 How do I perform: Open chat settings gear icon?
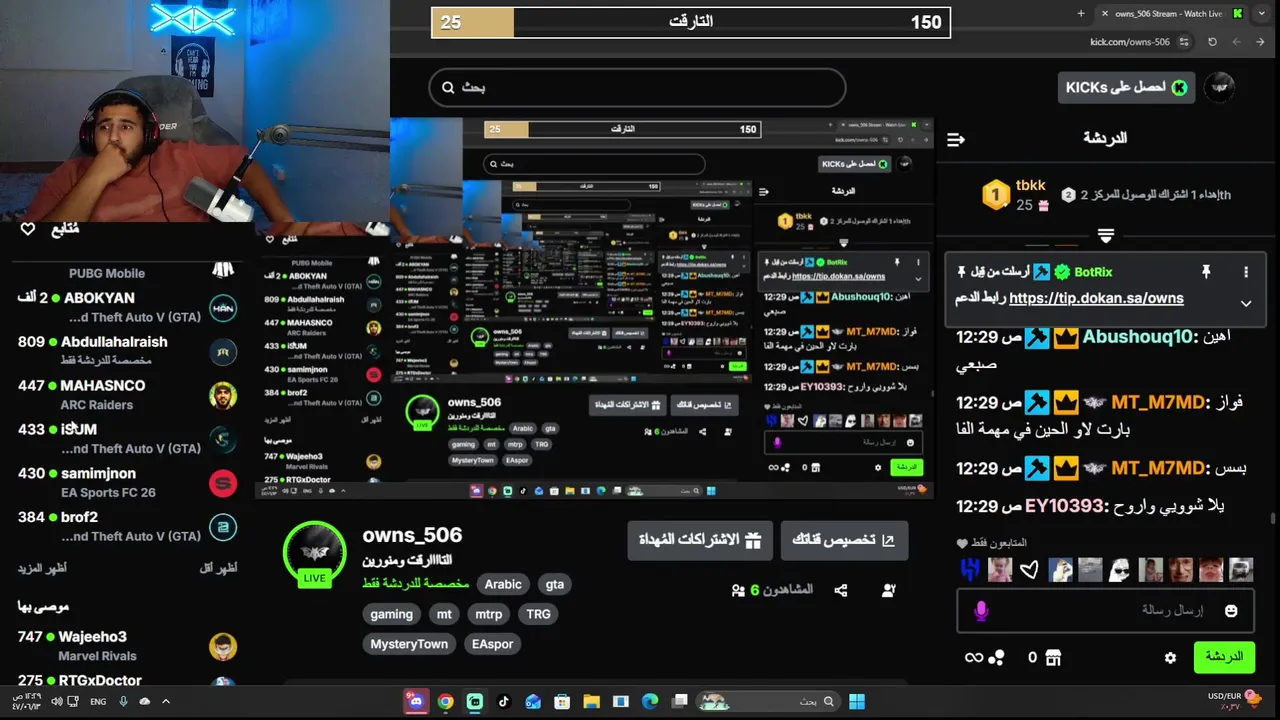[x=1170, y=658]
